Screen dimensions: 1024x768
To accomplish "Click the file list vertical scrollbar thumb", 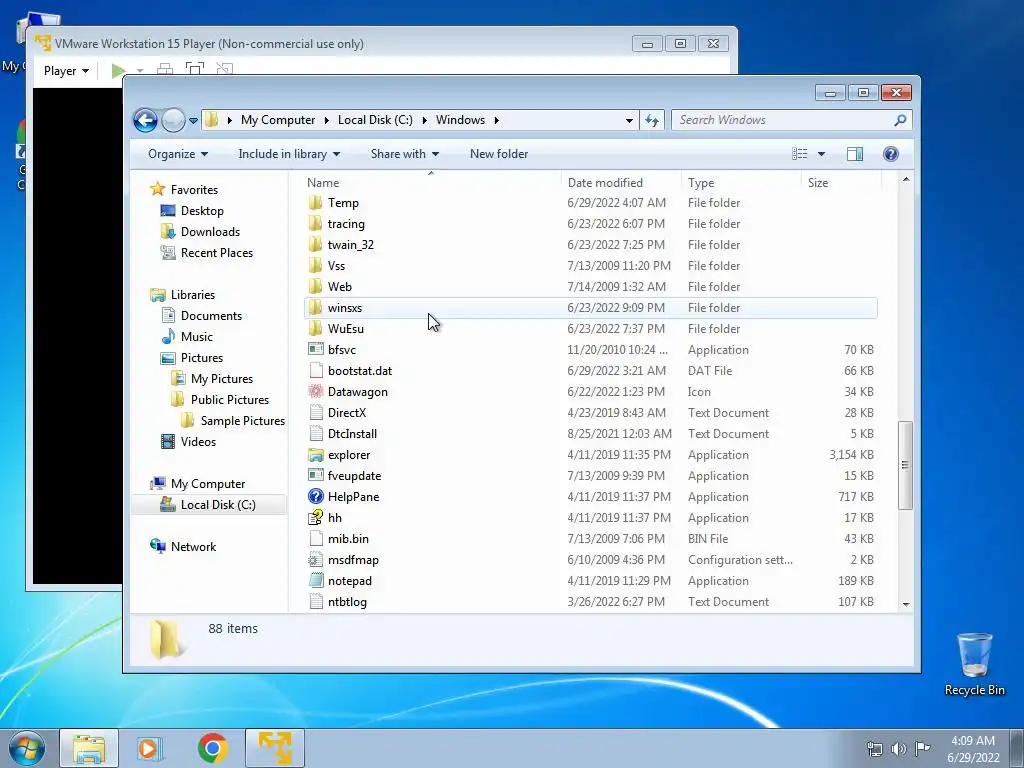I will click(x=905, y=465).
